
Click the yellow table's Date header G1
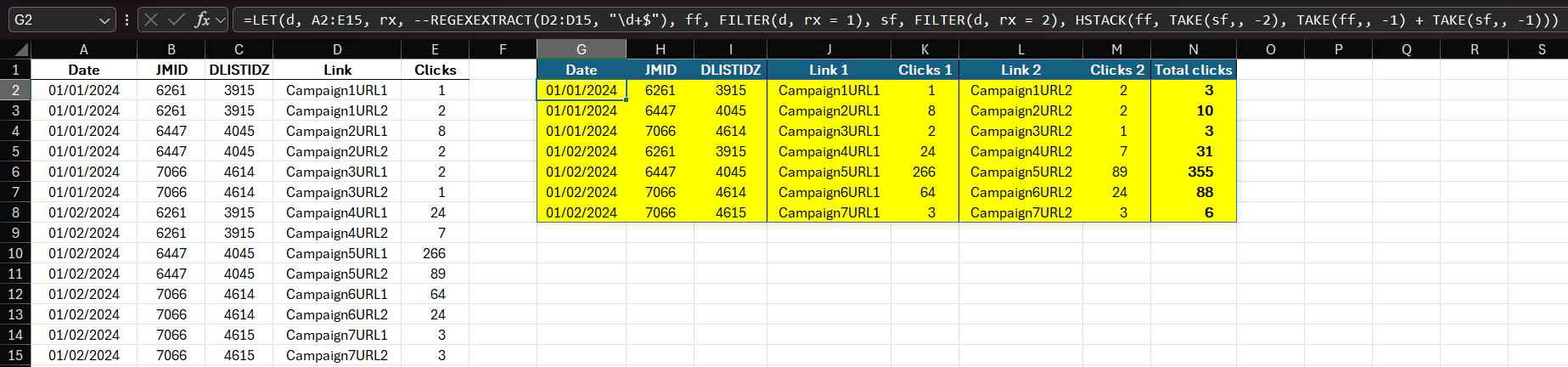tap(582, 70)
